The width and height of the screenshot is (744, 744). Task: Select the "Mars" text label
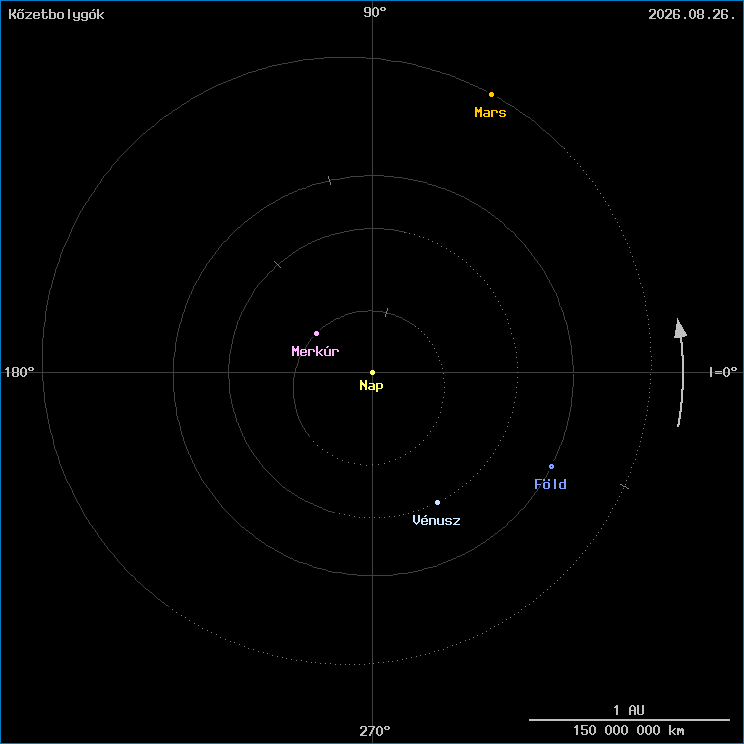click(490, 113)
